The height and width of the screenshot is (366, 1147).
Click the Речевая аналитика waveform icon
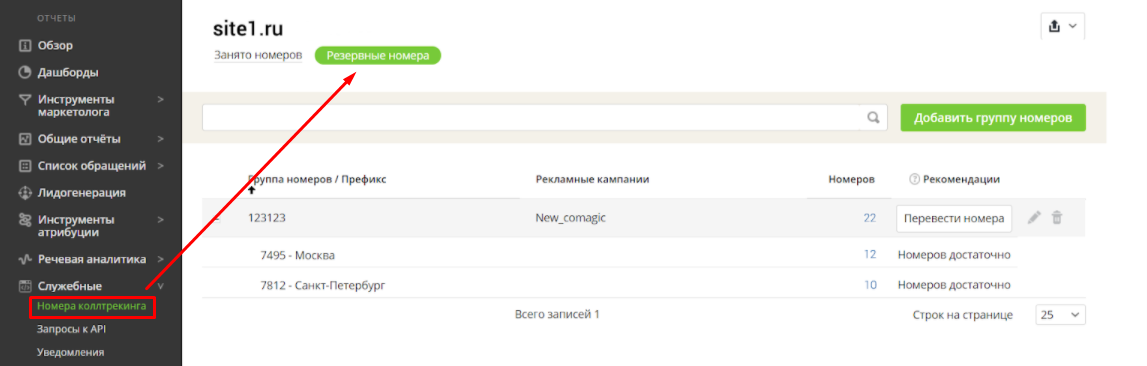pos(25,259)
